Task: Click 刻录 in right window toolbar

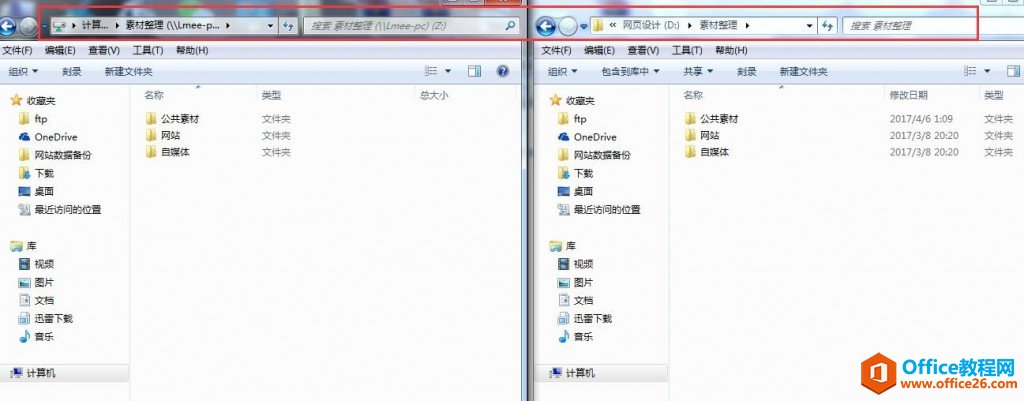Action: click(747, 72)
